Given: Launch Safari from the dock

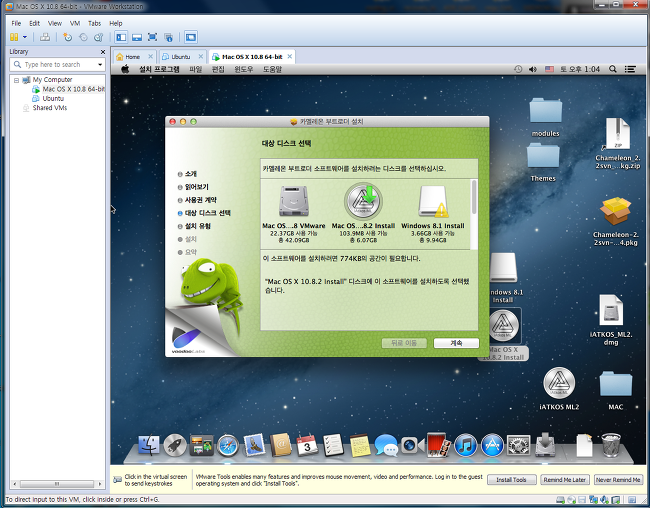Looking at the screenshot, I should [228, 446].
